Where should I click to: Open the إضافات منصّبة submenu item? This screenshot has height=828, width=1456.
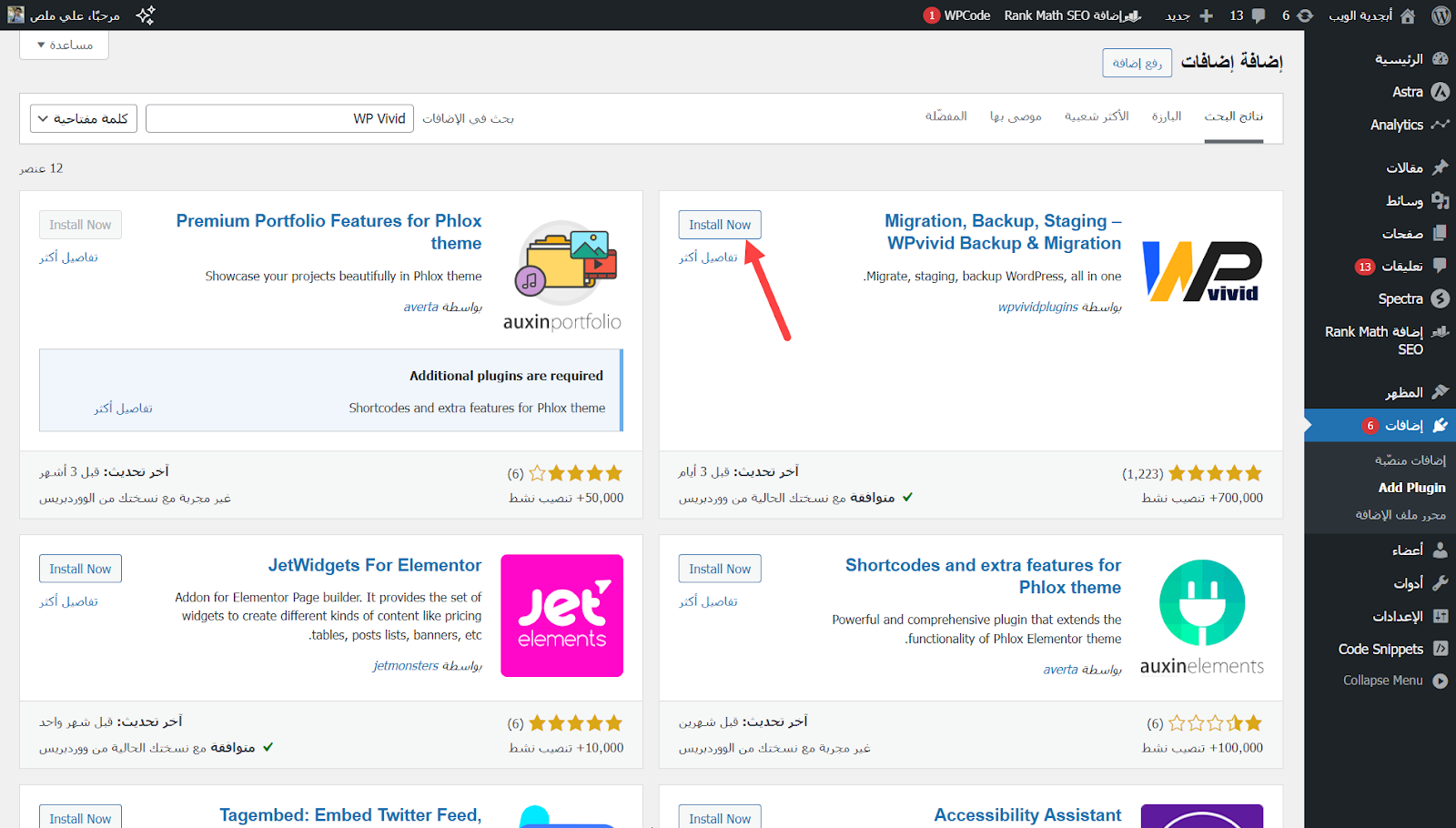(x=1410, y=460)
